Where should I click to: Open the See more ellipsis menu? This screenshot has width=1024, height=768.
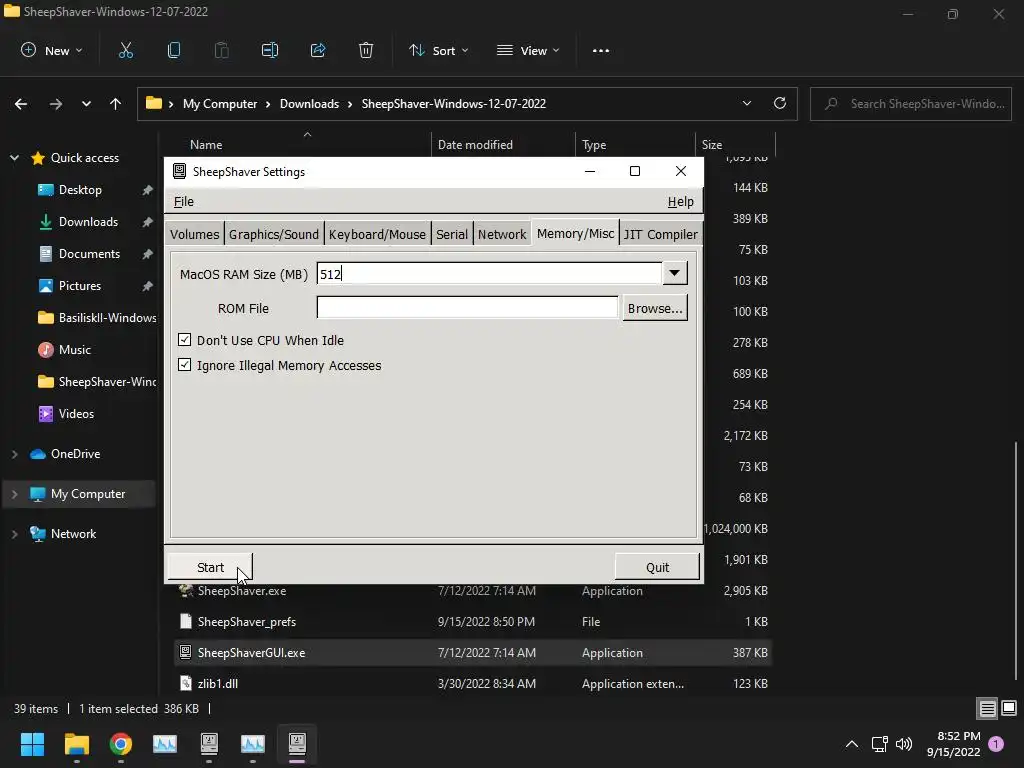coord(601,50)
